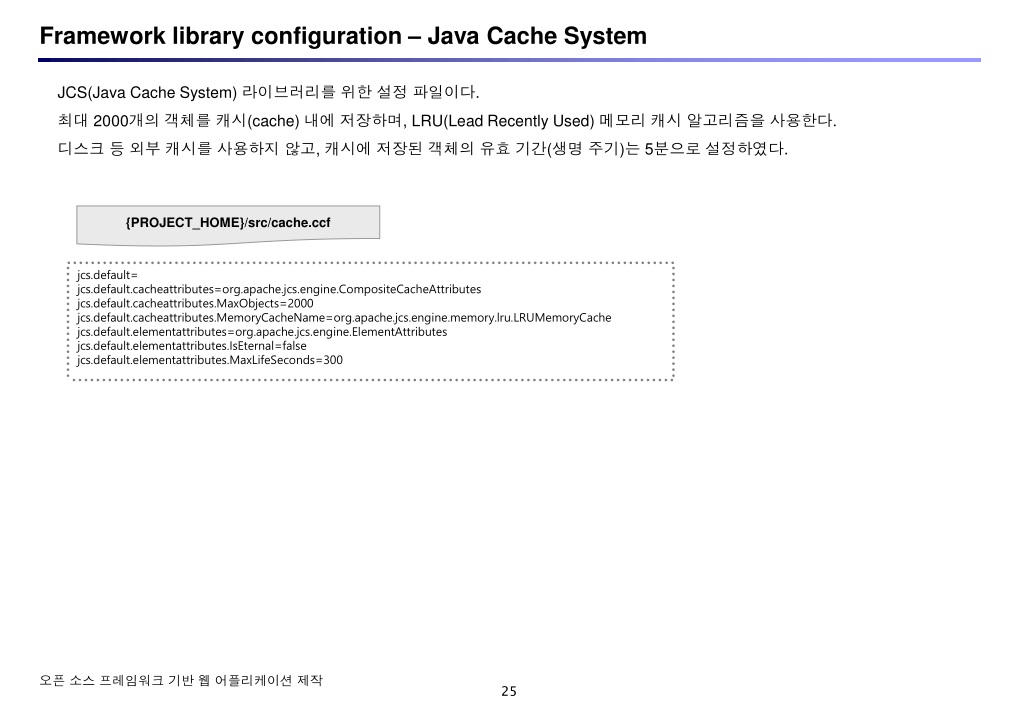Image resolution: width=1023 pixels, height=708 pixels.
Task: Click the 'engine.ElementAttributes' config line
Action: pyautogui.click(x=262, y=332)
